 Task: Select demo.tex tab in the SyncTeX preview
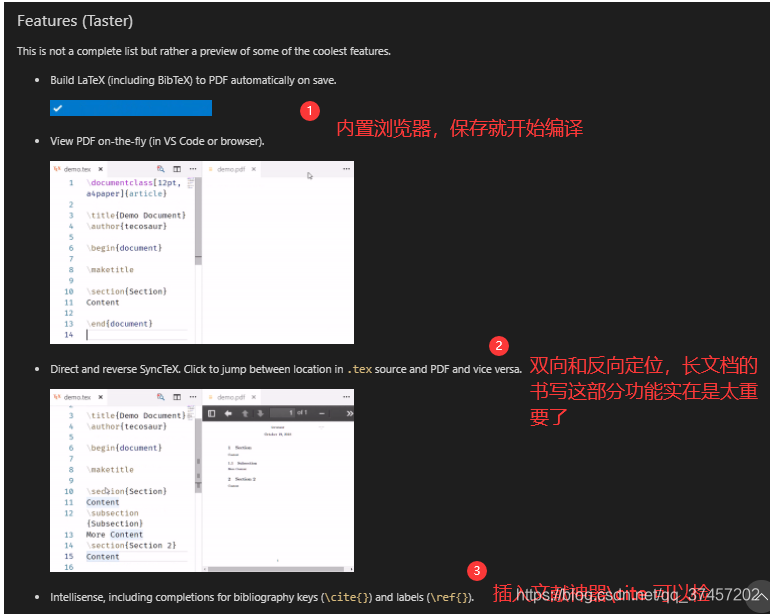click(77, 397)
